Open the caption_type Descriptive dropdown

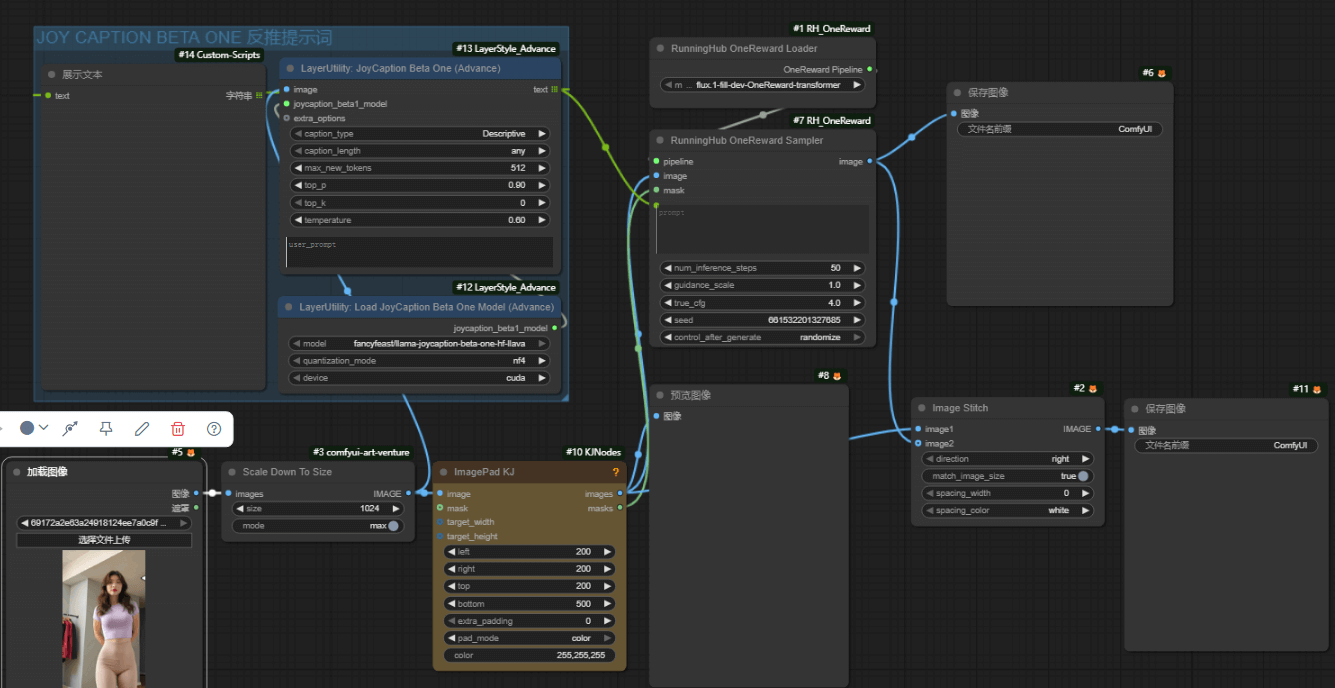pos(420,134)
